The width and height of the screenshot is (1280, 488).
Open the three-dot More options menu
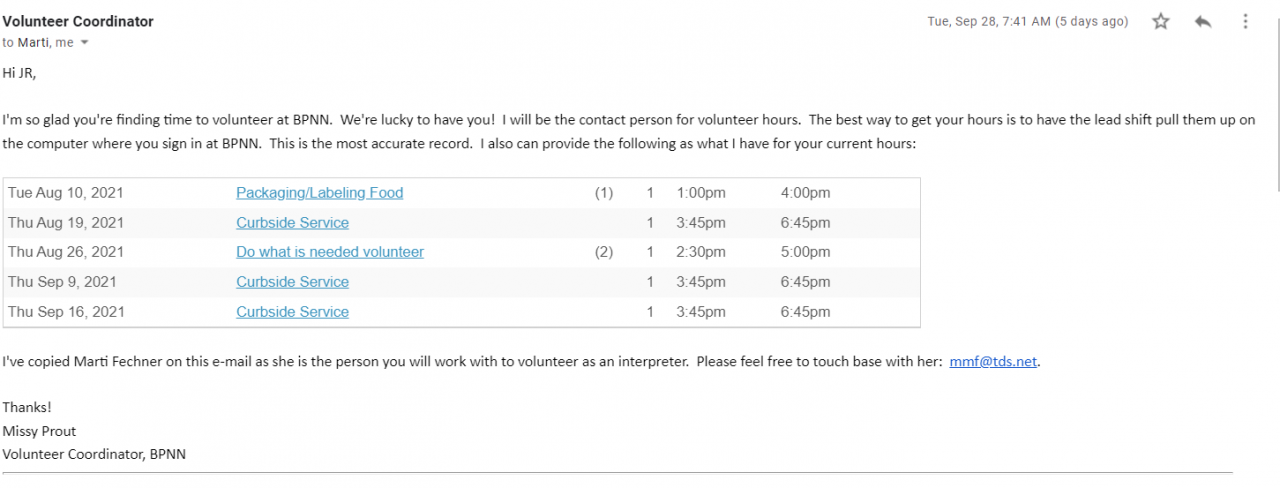point(1245,21)
